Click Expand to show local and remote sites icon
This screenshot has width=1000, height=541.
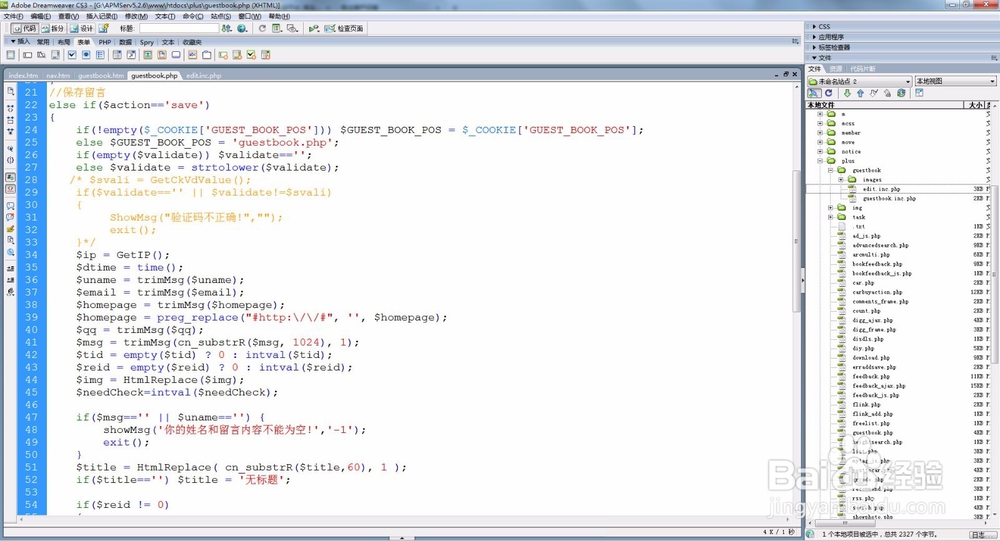click(919, 93)
